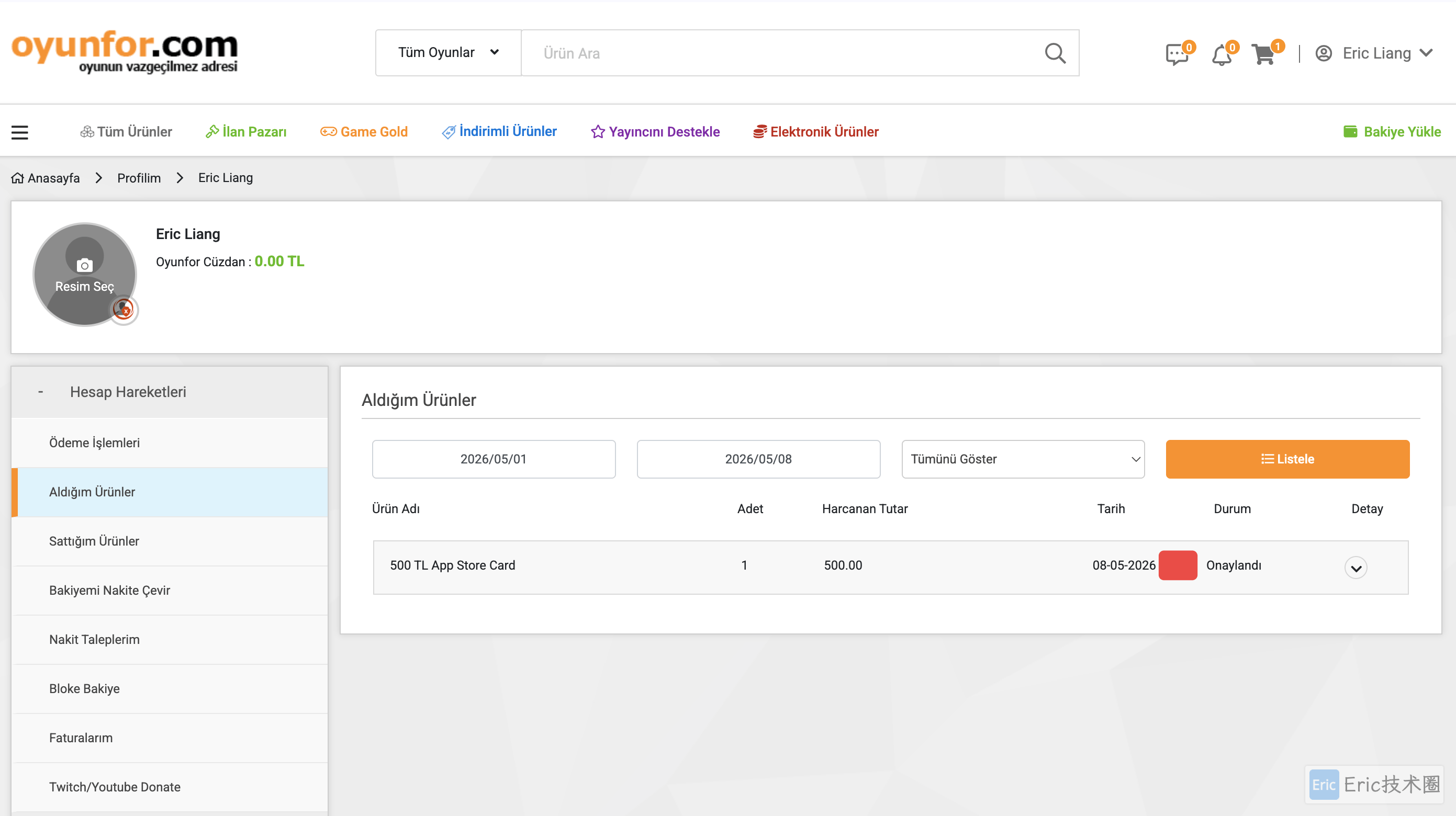The height and width of the screenshot is (816, 1456).
Task: Open the chat messages icon
Action: 1178,54
